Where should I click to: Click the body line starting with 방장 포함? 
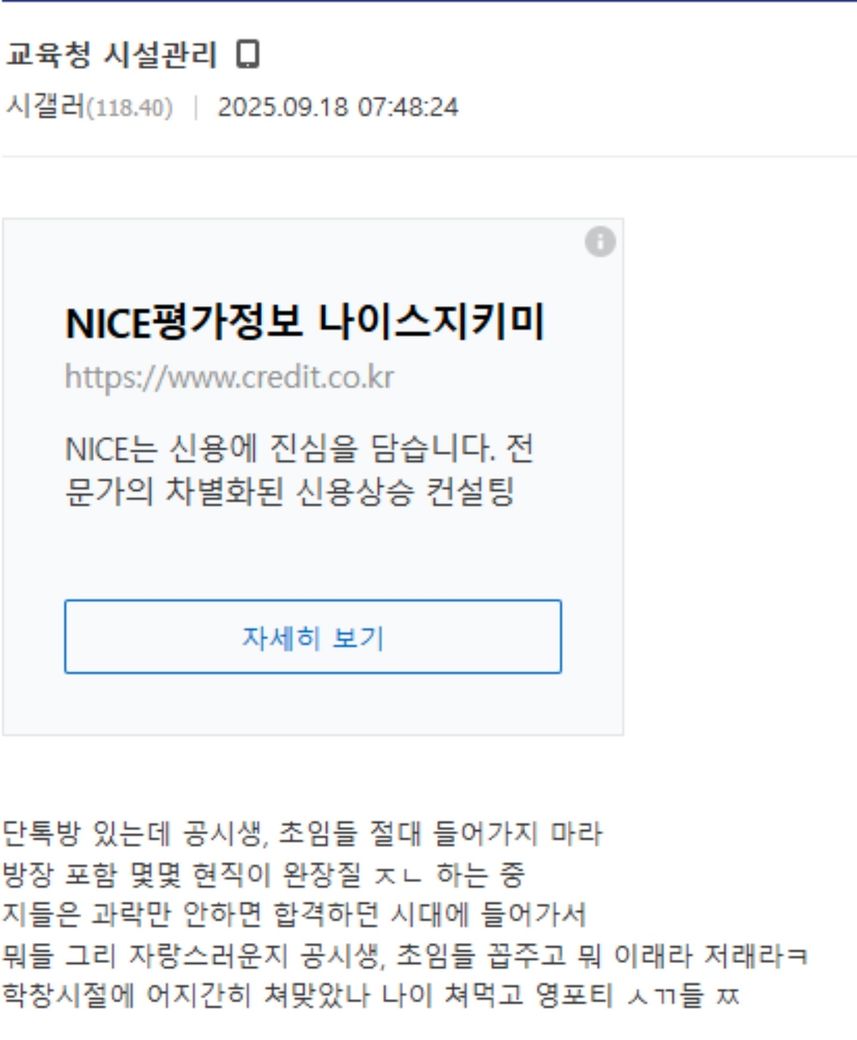click(x=263, y=874)
